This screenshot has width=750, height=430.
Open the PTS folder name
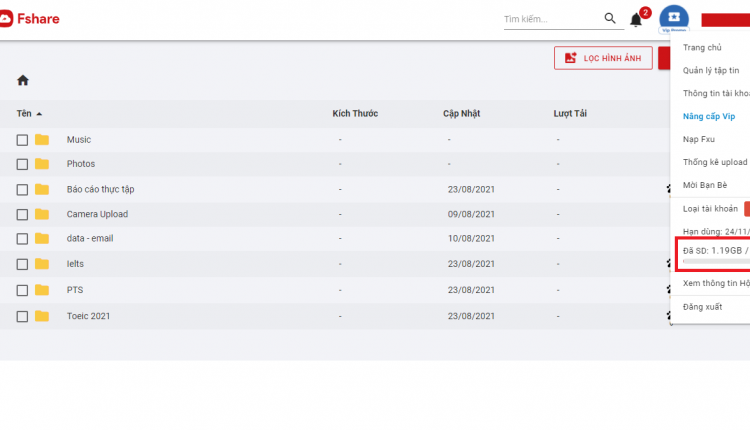[75, 290]
